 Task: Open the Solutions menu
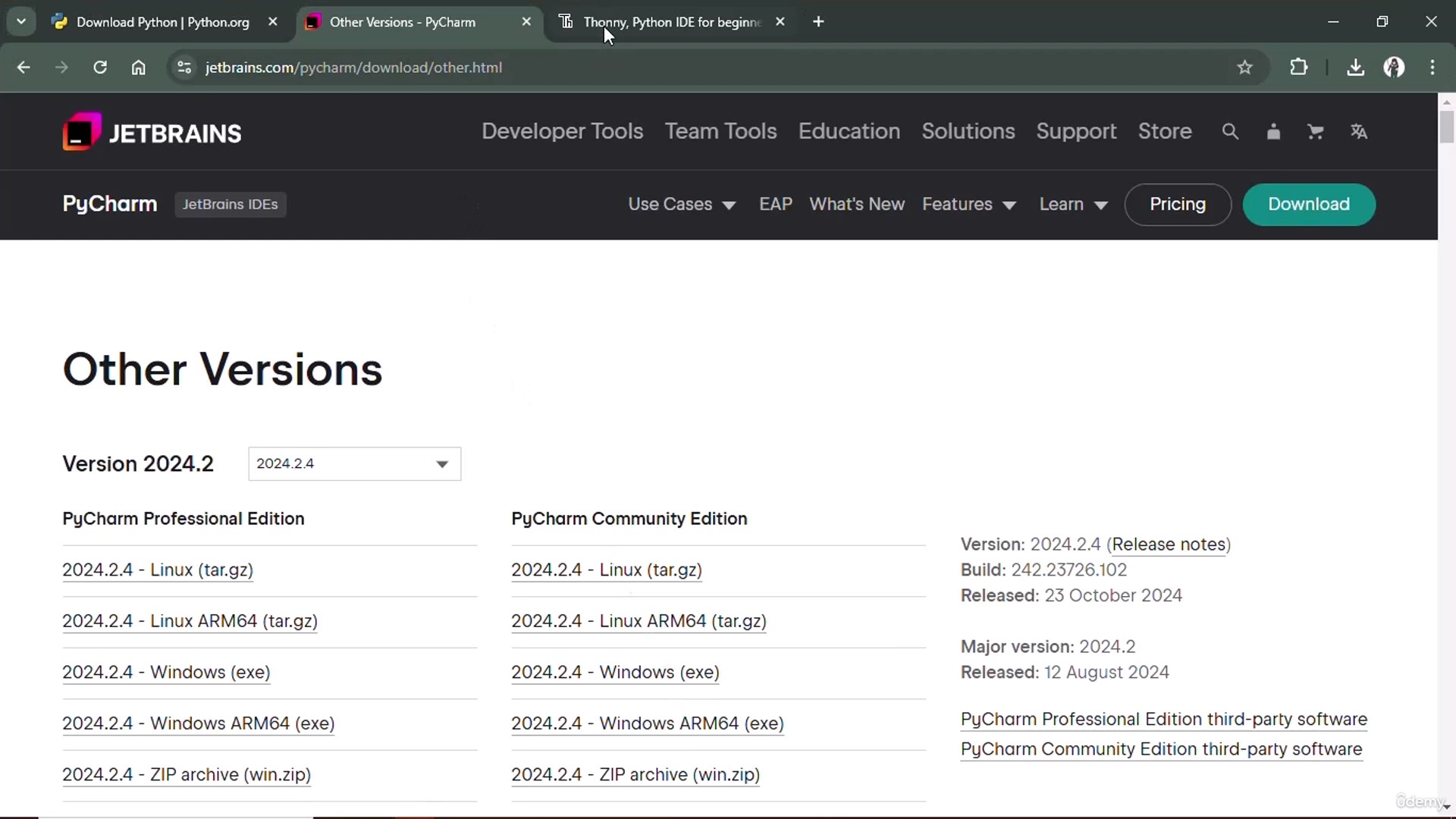pos(968,131)
